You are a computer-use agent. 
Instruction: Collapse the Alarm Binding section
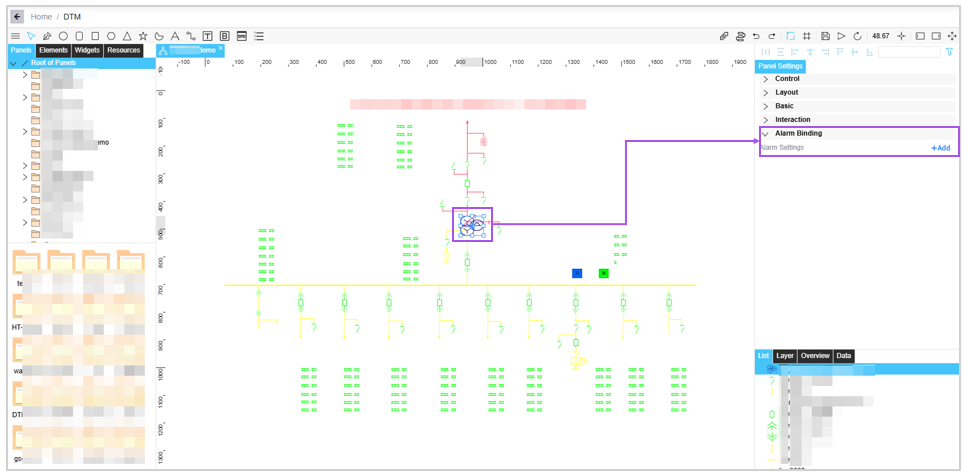(798, 133)
